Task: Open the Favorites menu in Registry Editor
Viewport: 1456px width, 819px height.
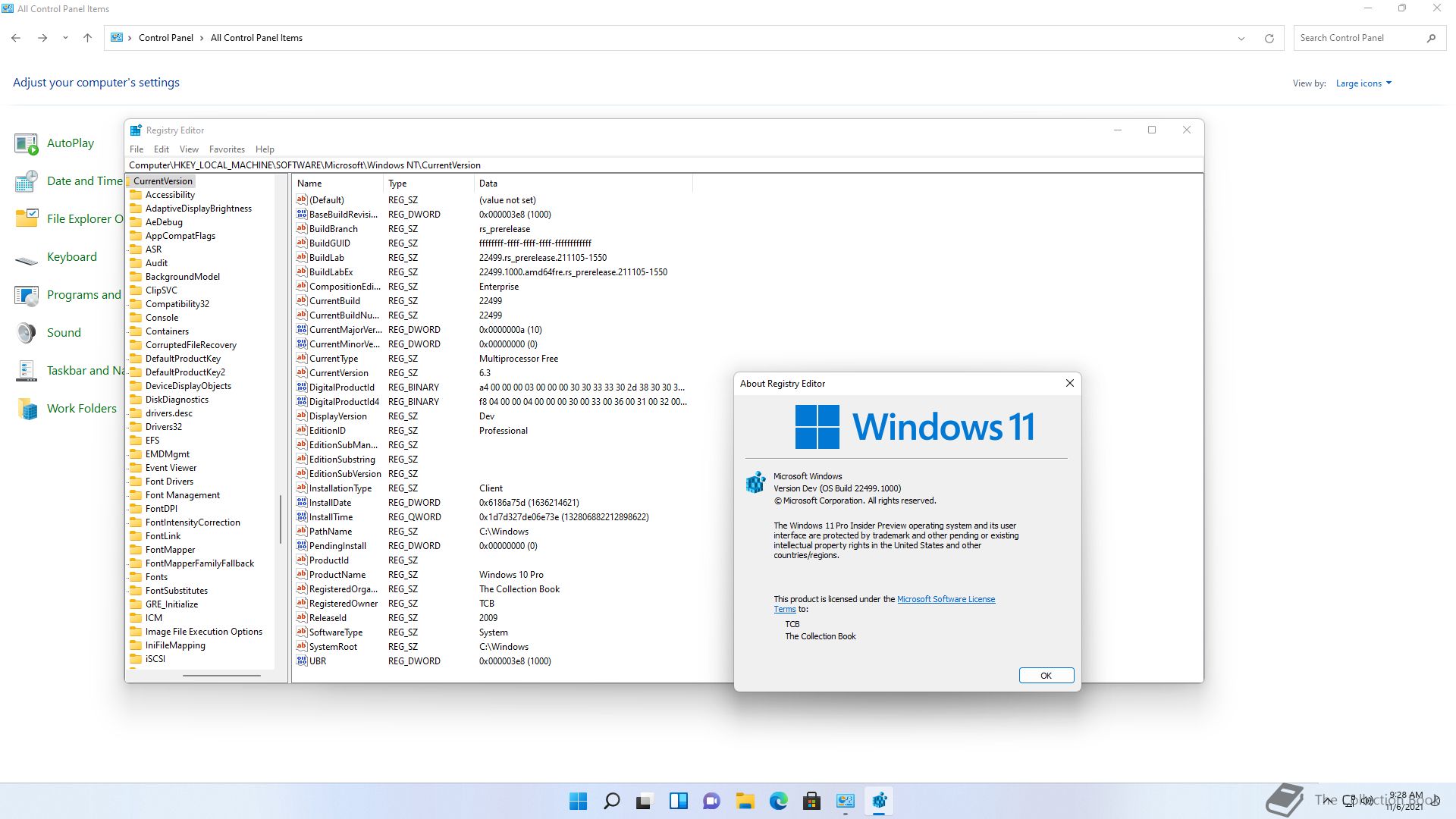Action: (227, 149)
